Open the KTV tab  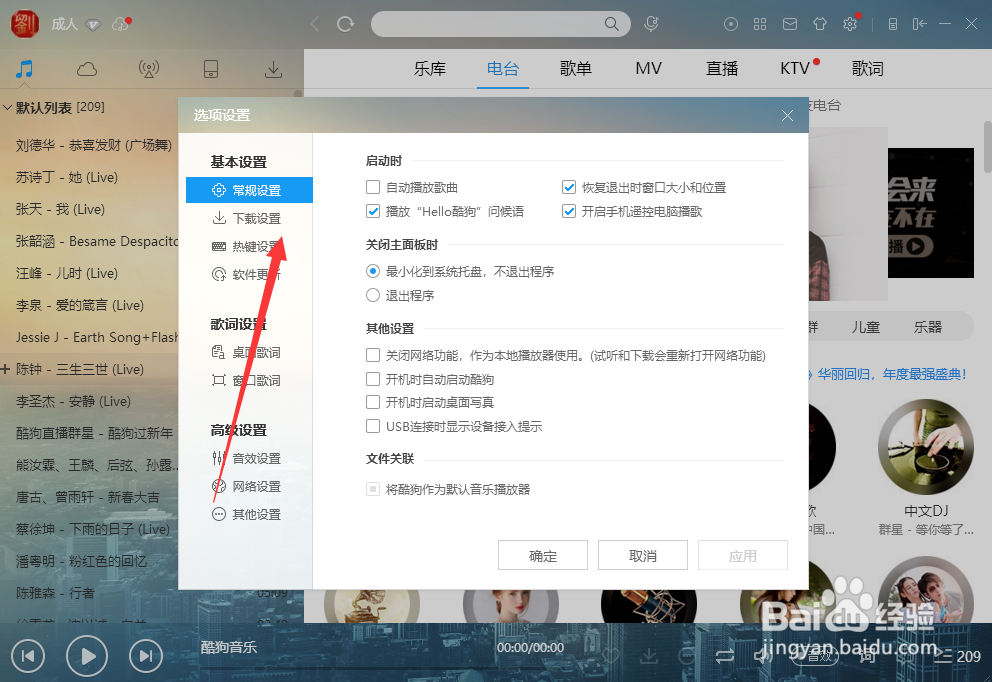click(x=795, y=68)
